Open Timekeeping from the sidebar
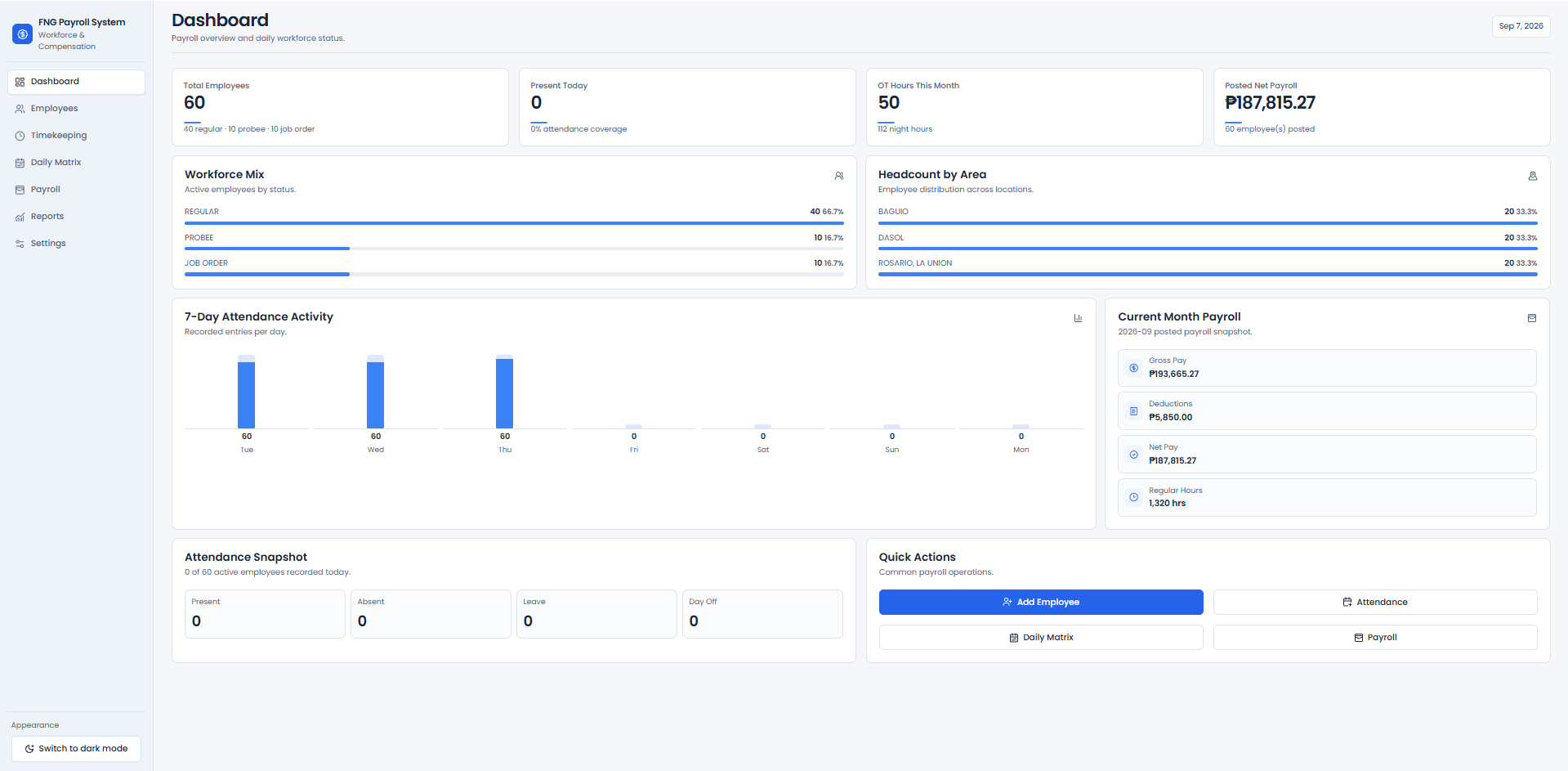Viewport: 1568px width, 771px height. (77, 136)
